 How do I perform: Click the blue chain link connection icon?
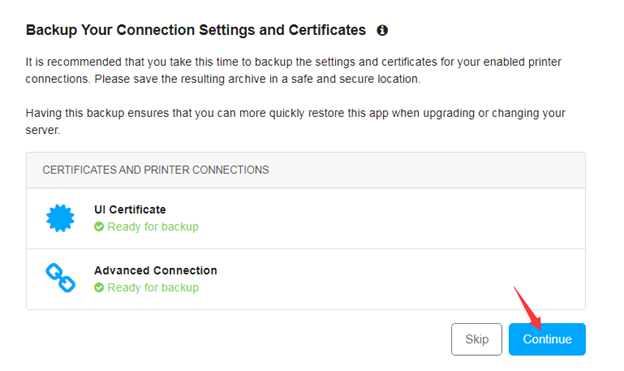coord(60,278)
